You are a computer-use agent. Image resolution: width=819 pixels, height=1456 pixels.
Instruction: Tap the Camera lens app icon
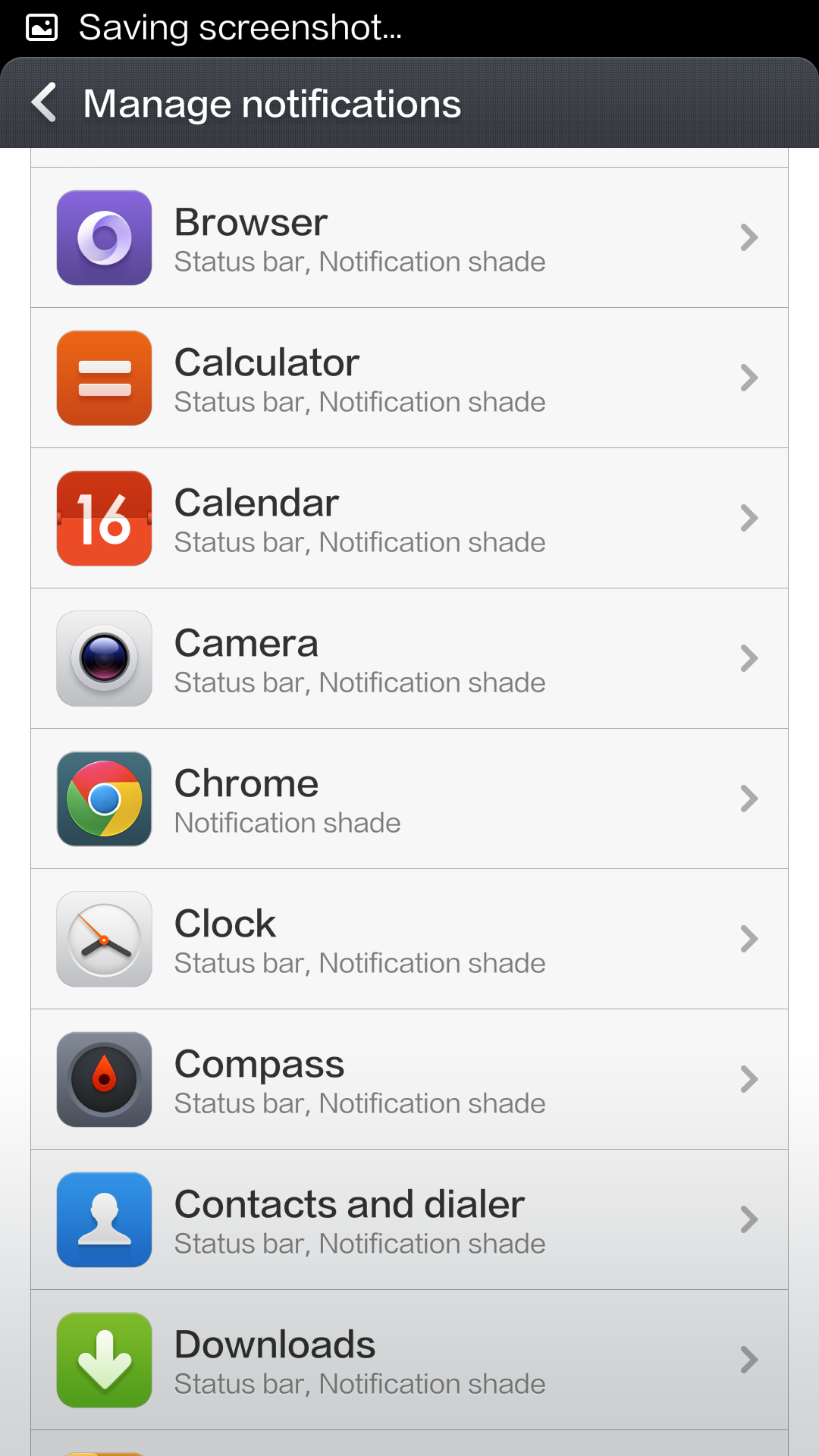coord(105,658)
